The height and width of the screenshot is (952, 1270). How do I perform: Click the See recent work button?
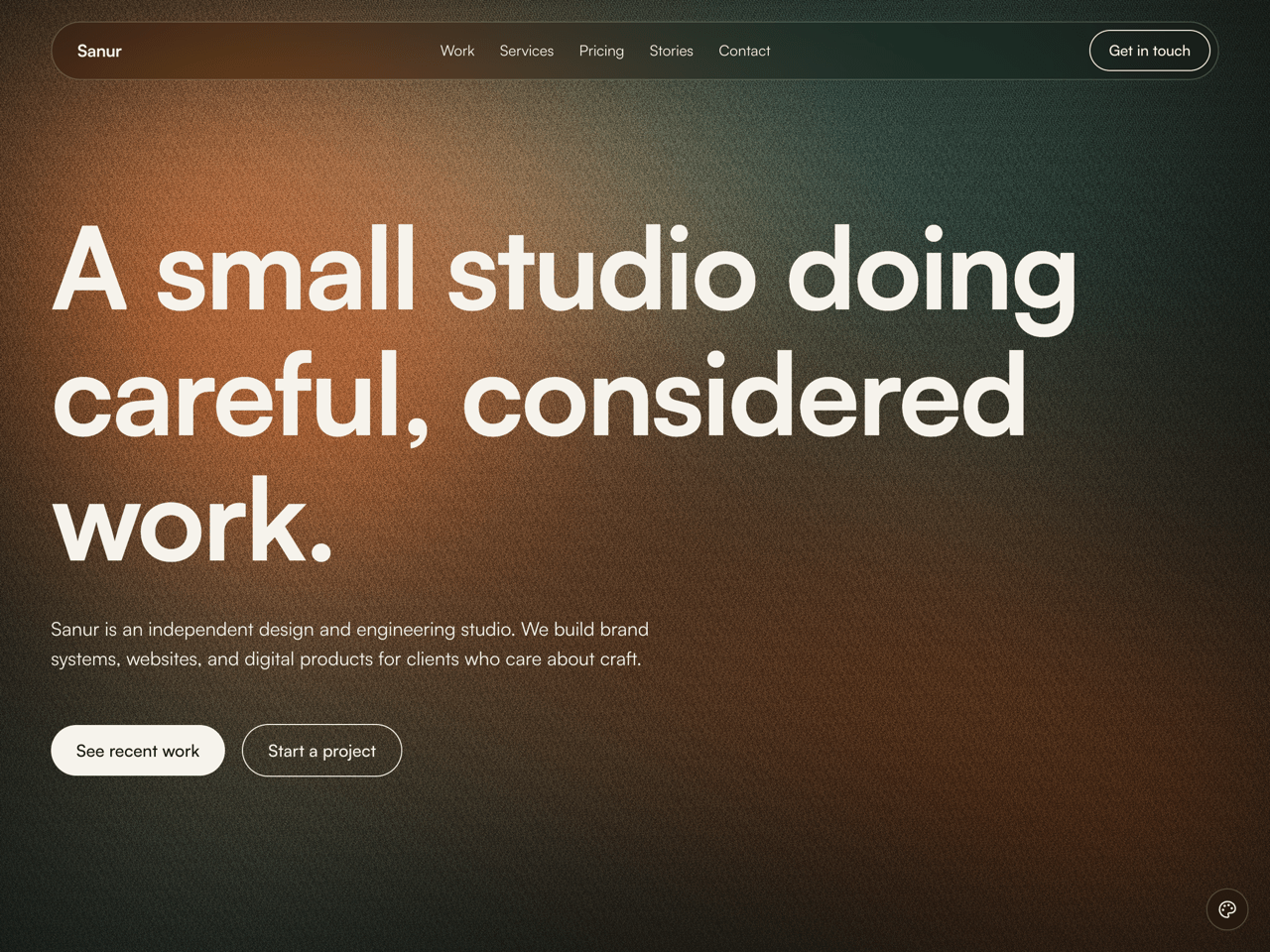click(138, 751)
